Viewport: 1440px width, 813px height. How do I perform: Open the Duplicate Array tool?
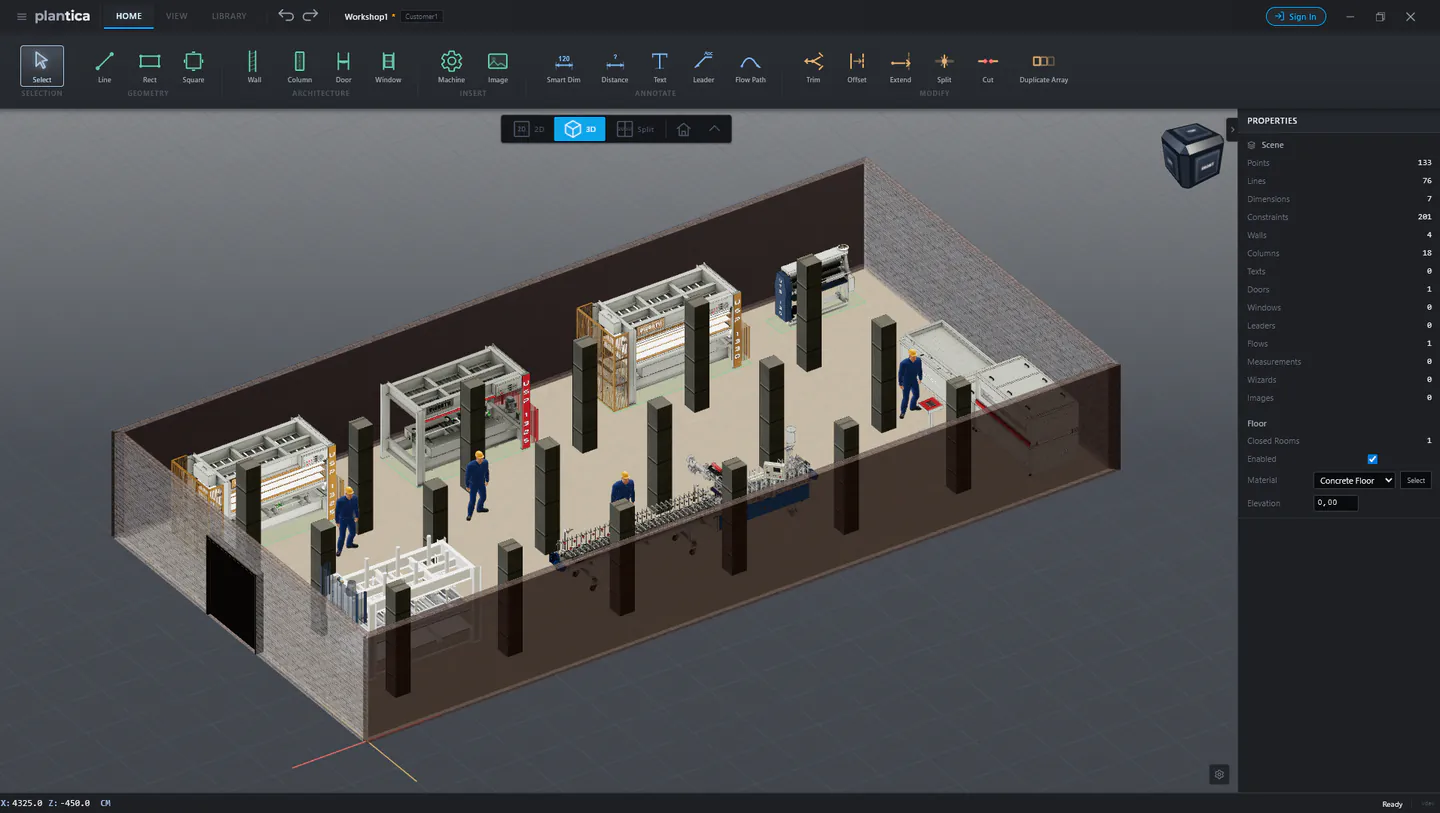pyautogui.click(x=1043, y=66)
